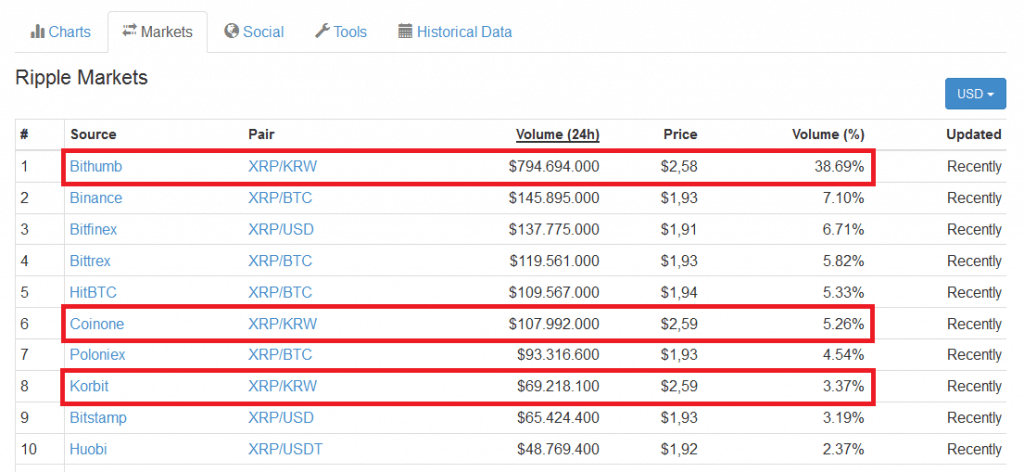The height and width of the screenshot is (472, 1024).
Task: Click the globe icon beside Social
Action: click(x=231, y=31)
